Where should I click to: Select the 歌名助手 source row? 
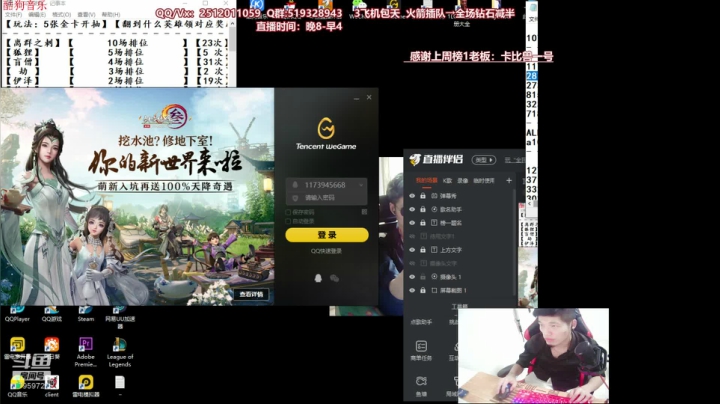pyautogui.click(x=460, y=209)
